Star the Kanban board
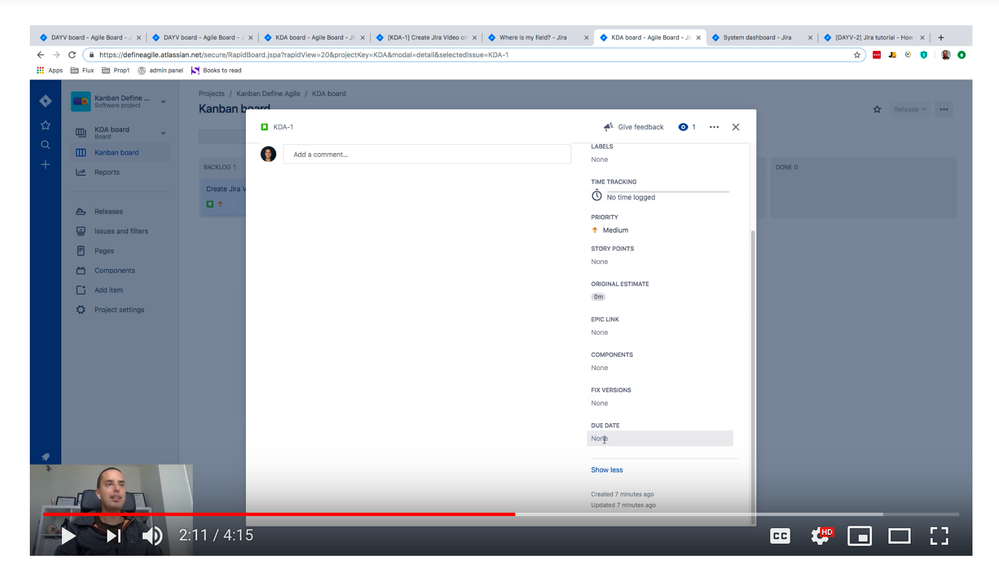The width and height of the screenshot is (999, 569). (877, 110)
